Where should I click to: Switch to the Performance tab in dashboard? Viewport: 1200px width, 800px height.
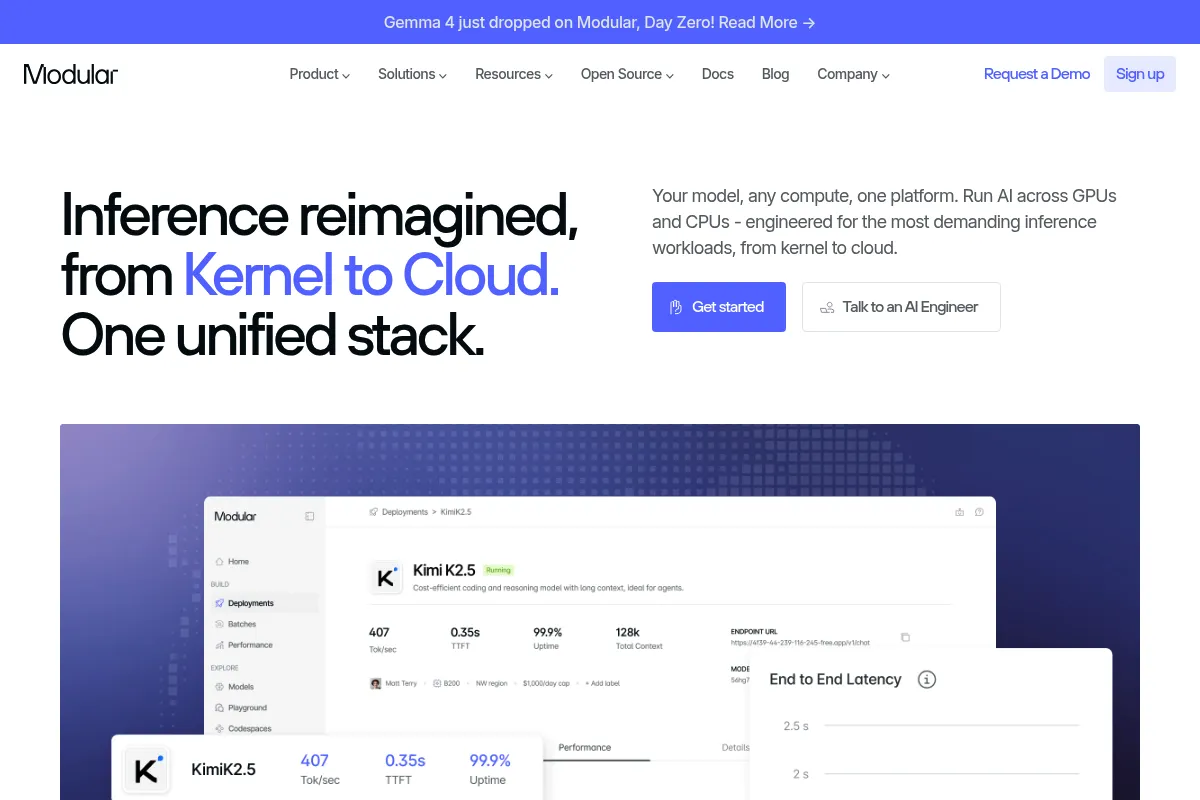click(x=585, y=747)
